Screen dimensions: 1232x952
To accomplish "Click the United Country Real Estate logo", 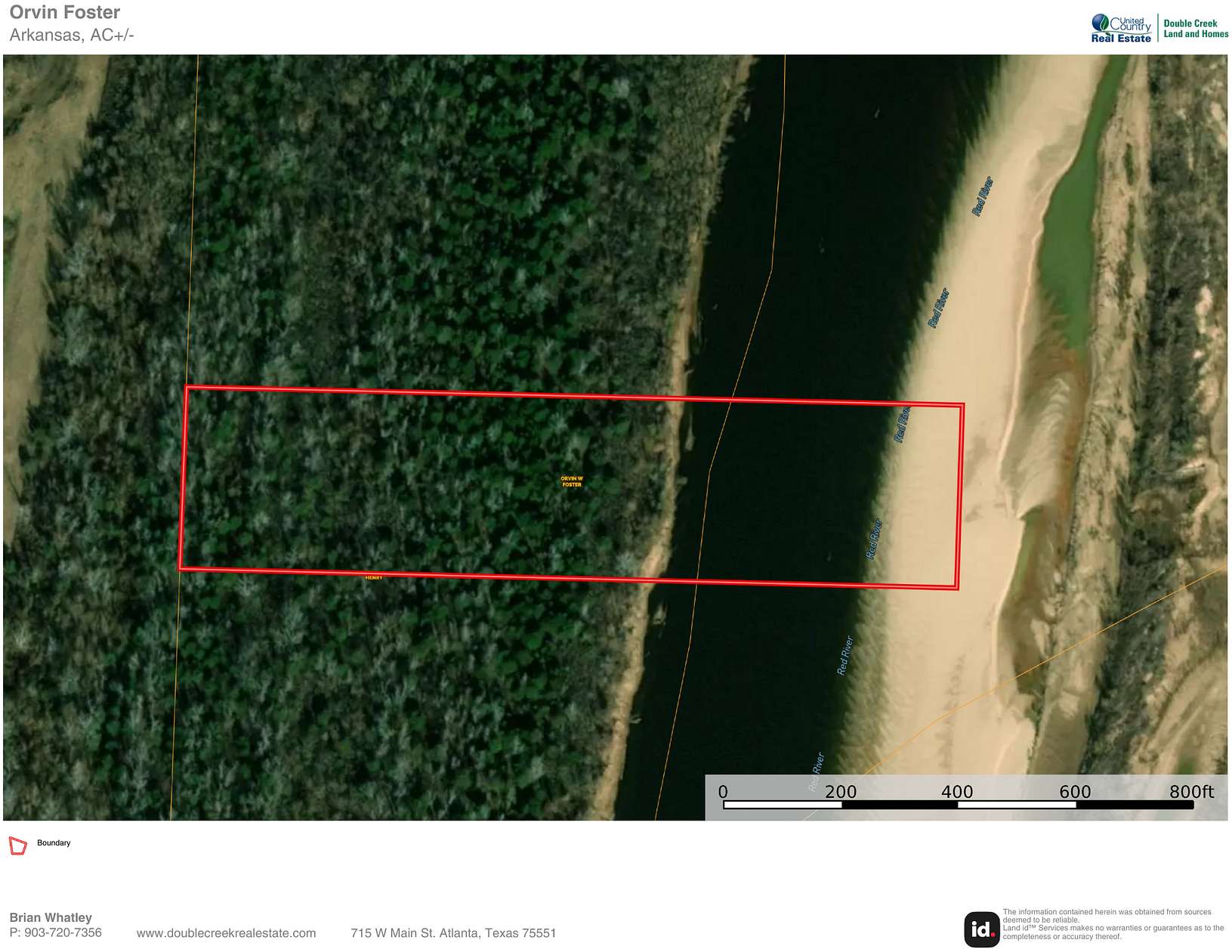I will point(1120,25).
